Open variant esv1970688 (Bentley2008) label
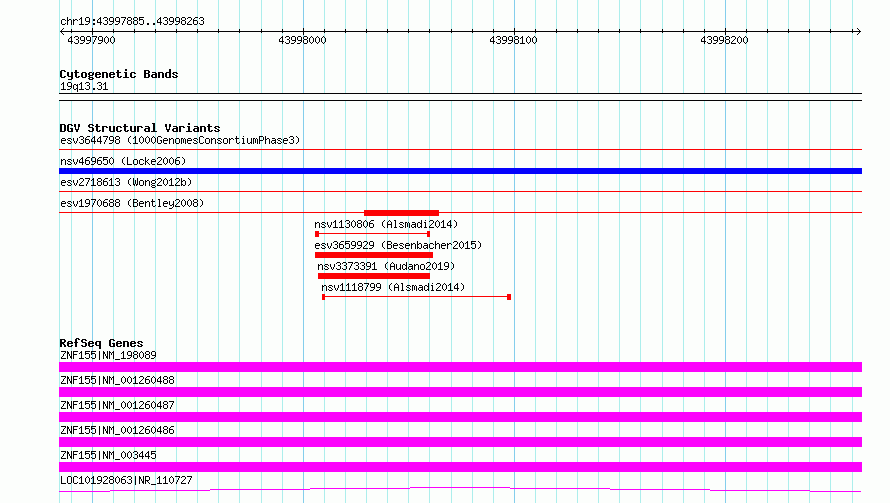 (x=132, y=203)
